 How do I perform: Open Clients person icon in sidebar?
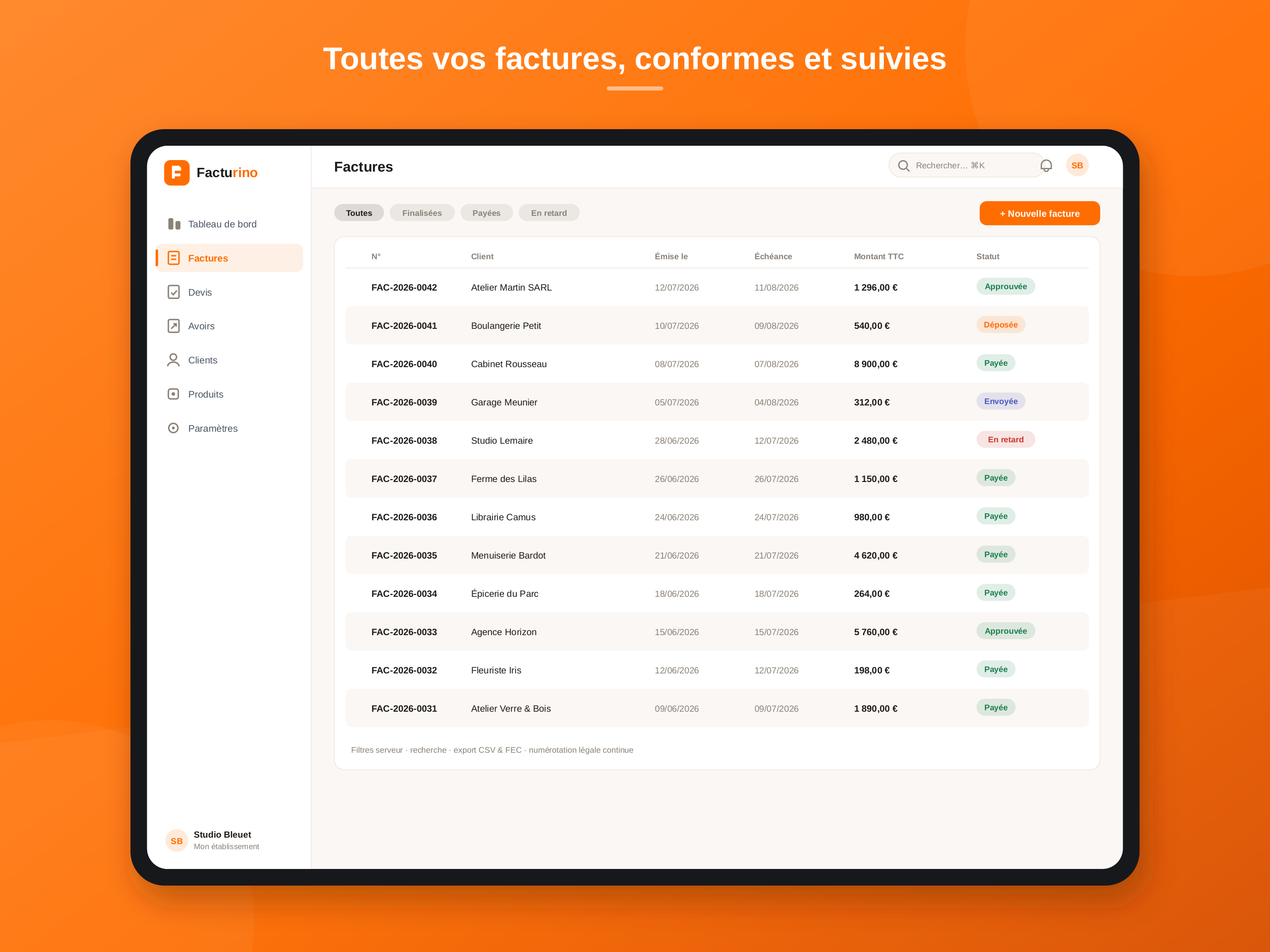coord(174,360)
